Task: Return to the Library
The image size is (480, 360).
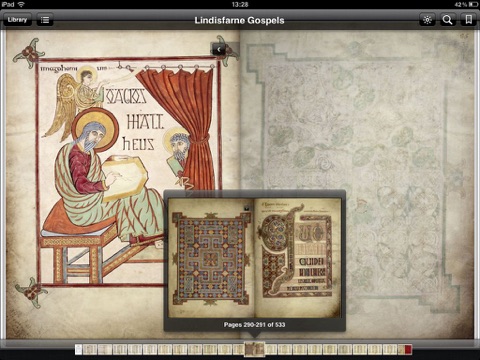Action: click(17, 20)
